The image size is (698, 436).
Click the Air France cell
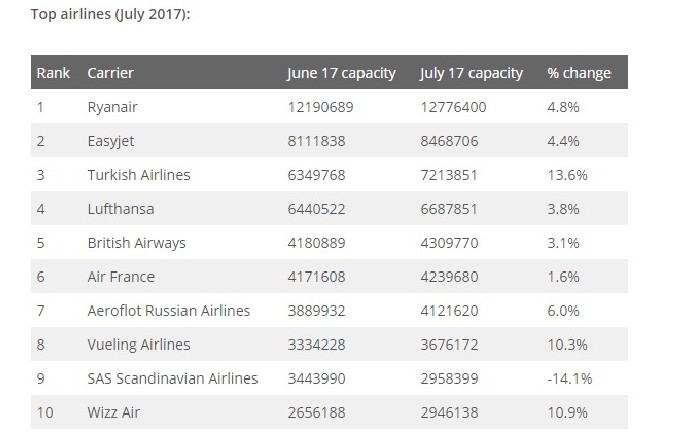tap(122, 277)
